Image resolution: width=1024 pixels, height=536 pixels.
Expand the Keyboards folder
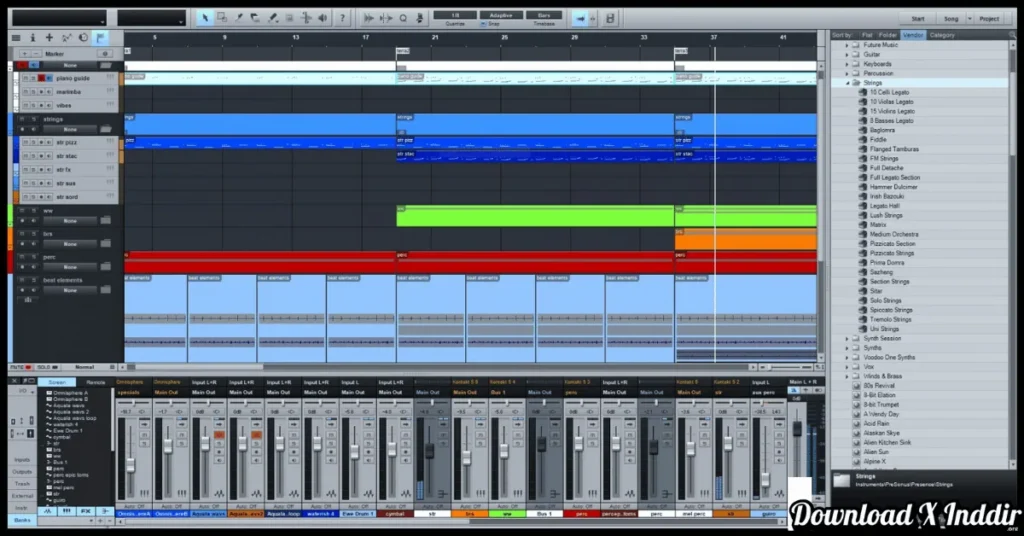(x=847, y=64)
